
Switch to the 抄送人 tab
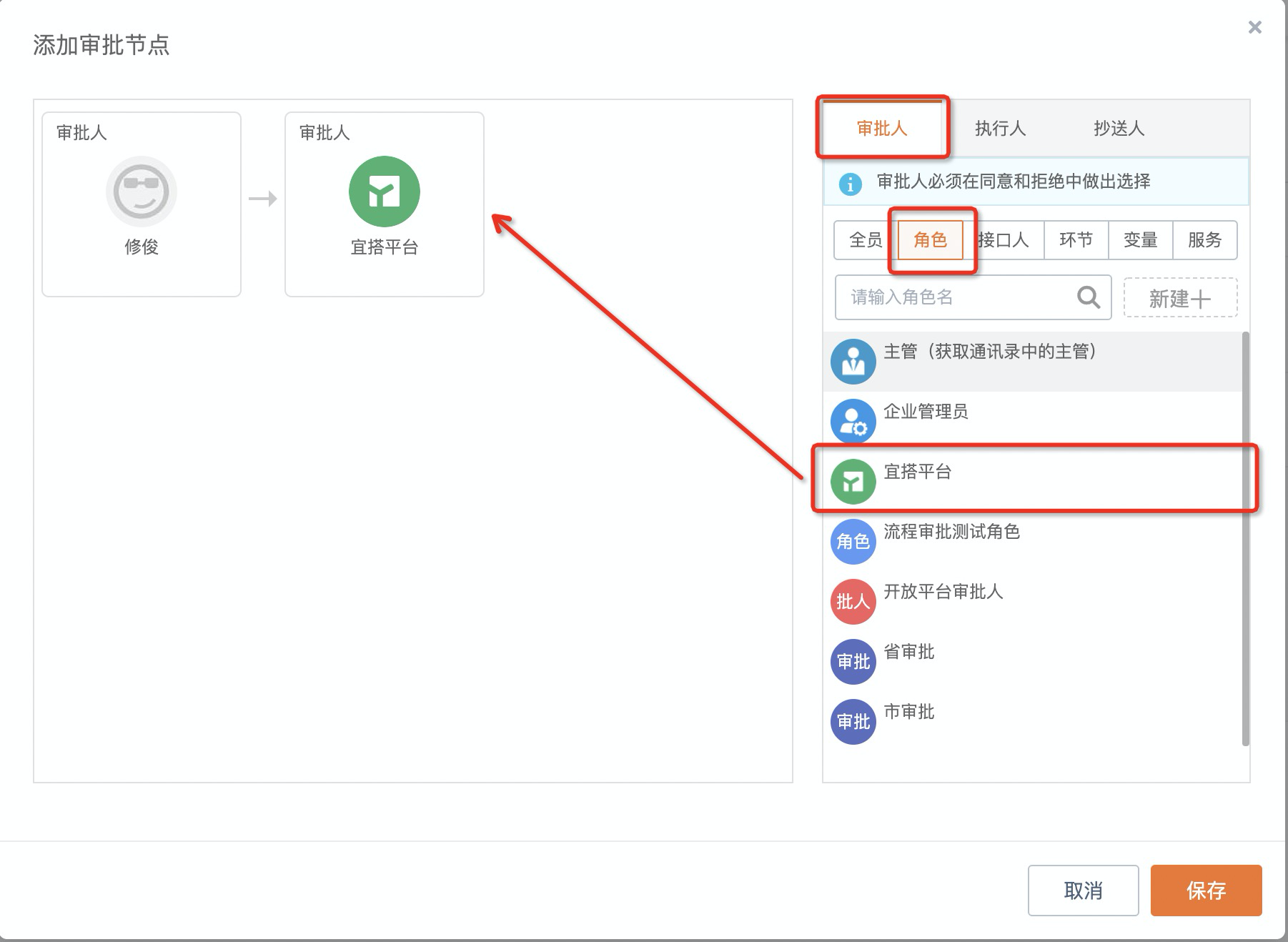[x=1119, y=129]
